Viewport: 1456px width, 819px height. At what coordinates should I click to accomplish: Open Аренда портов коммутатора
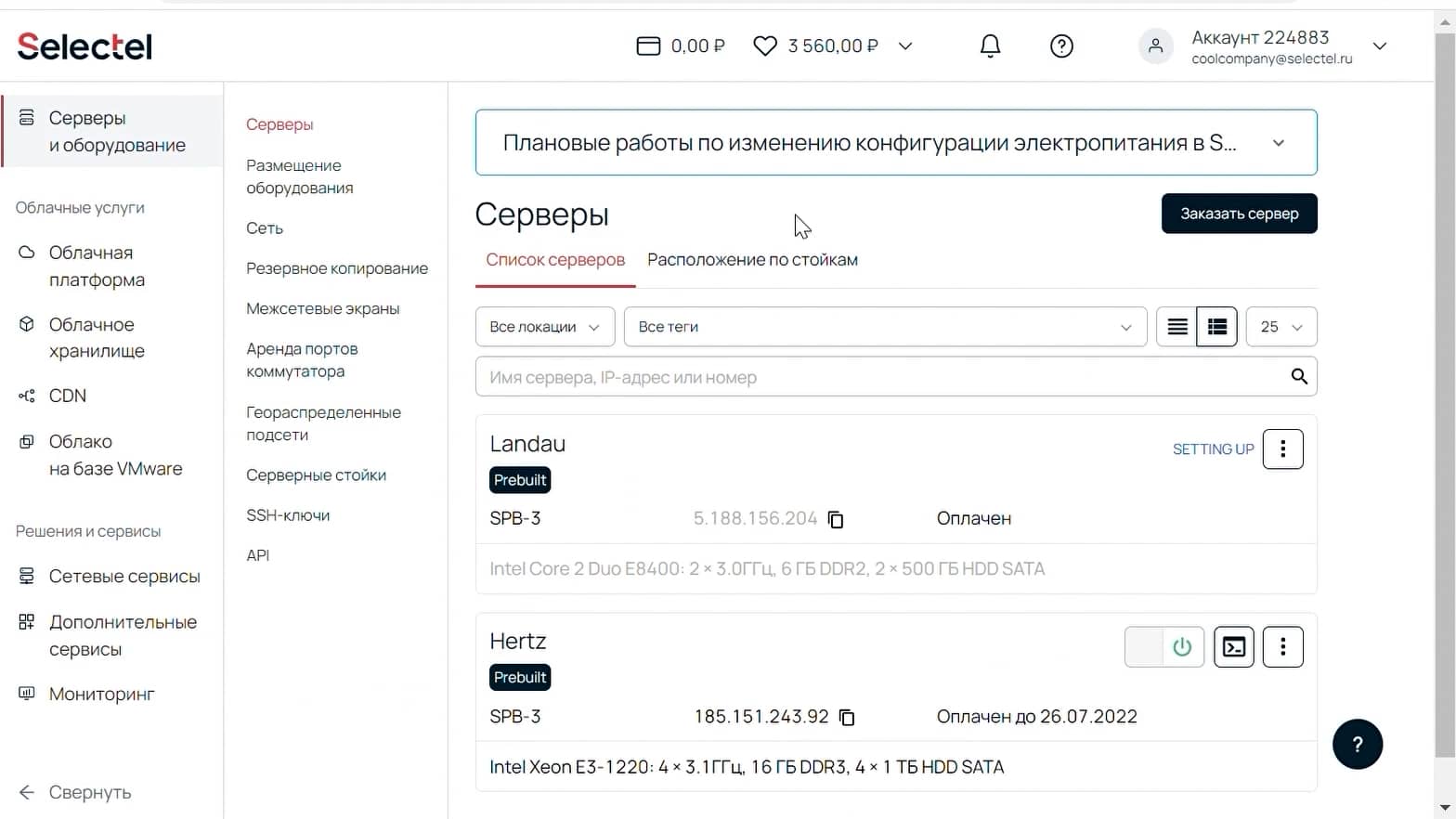tap(302, 360)
